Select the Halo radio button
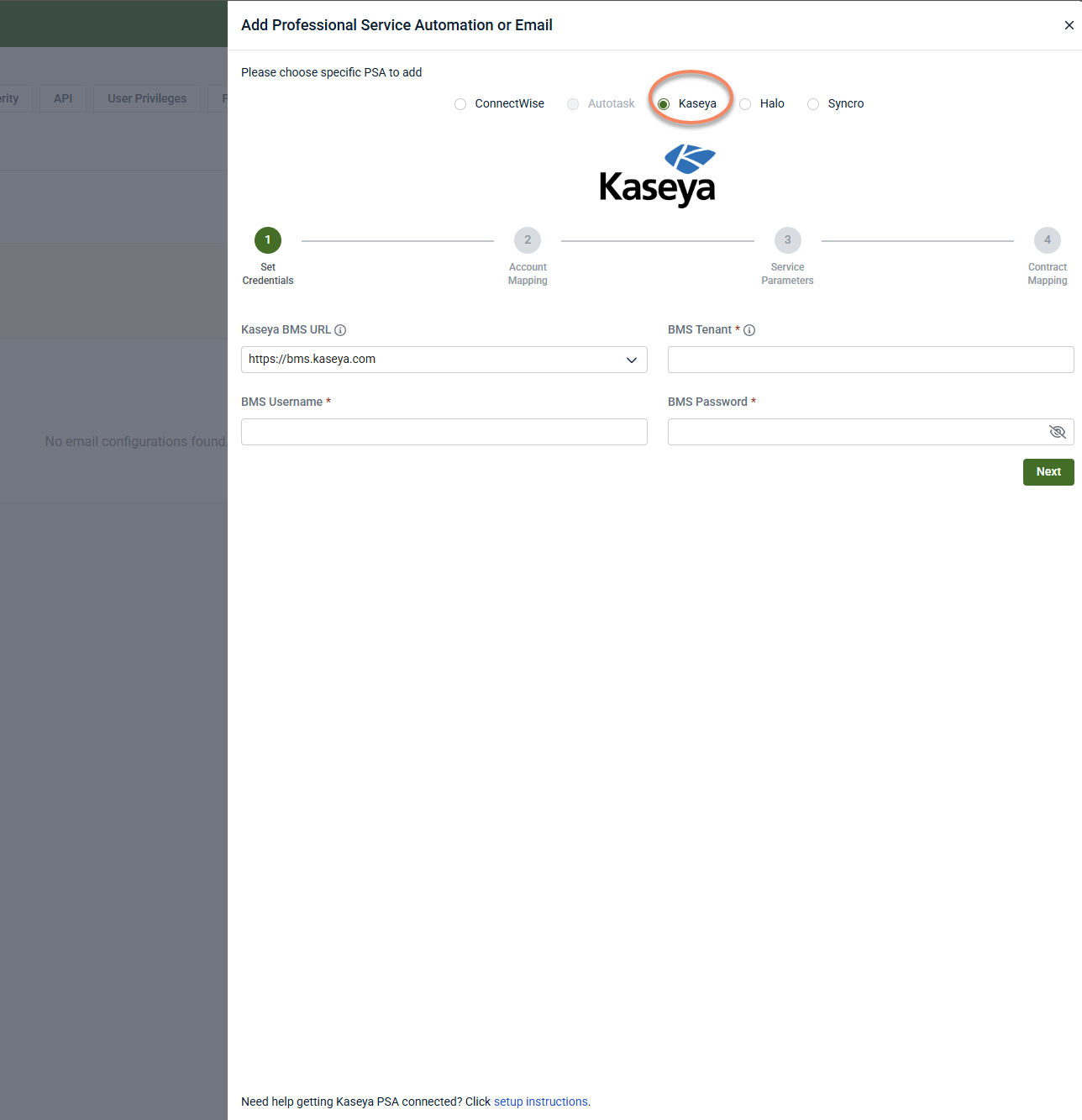 click(x=745, y=104)
